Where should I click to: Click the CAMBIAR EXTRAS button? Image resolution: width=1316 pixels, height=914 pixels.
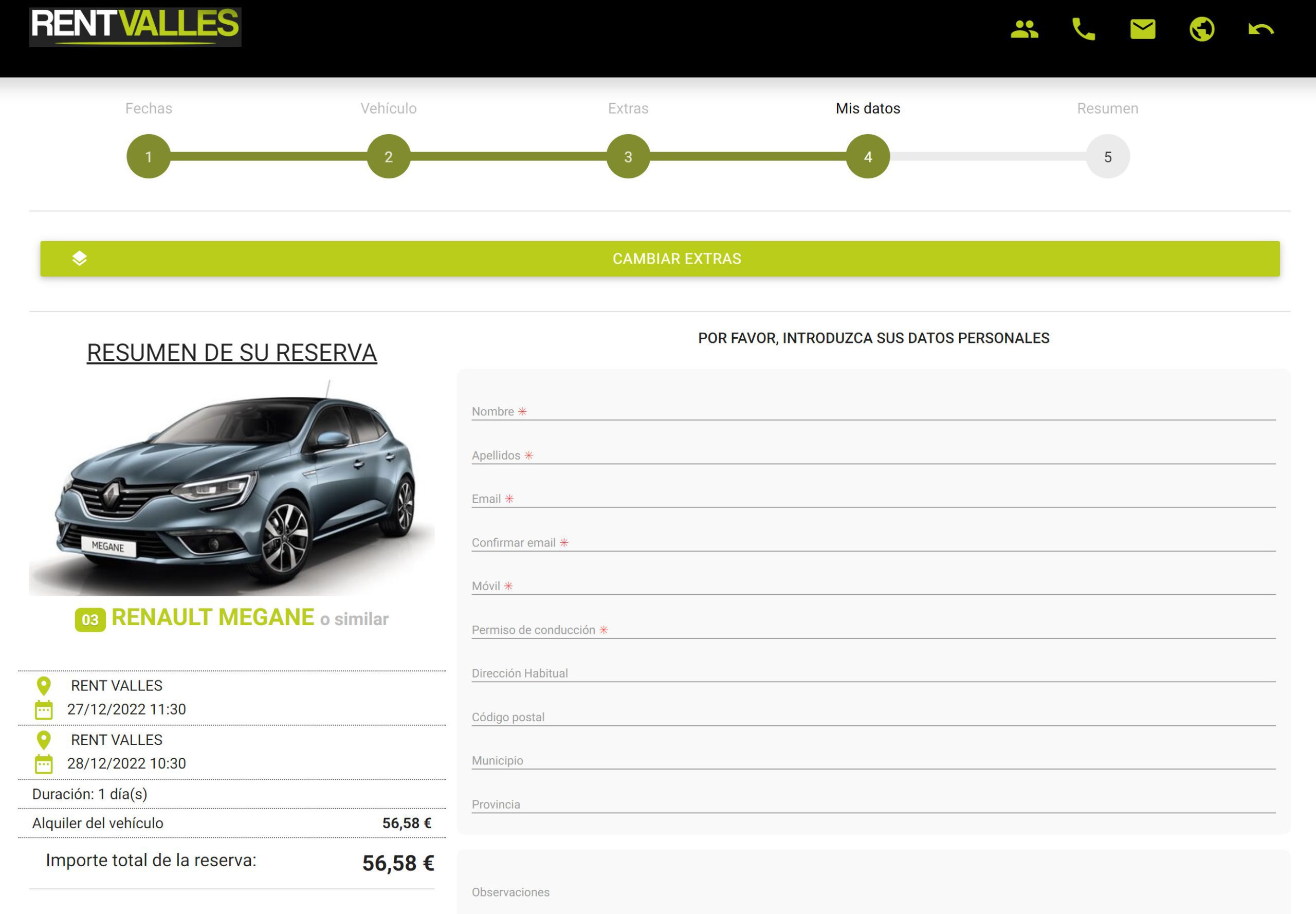[x=660, y=259]
